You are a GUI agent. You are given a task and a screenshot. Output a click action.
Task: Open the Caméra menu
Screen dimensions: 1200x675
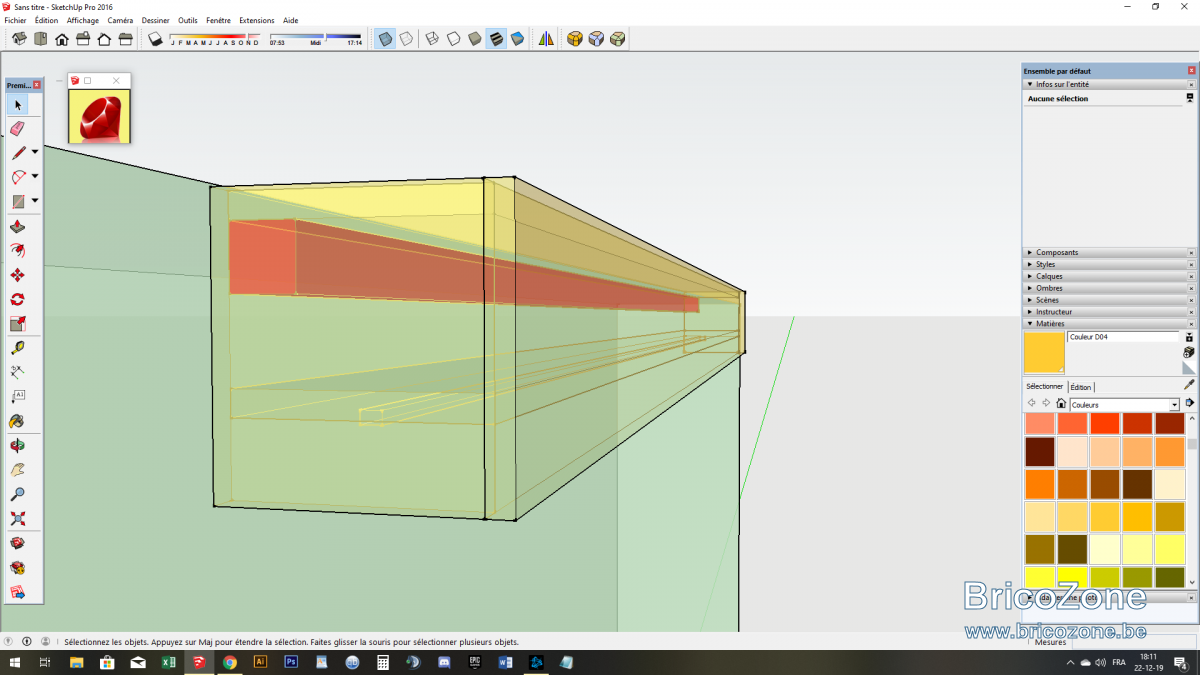[120, 20]
